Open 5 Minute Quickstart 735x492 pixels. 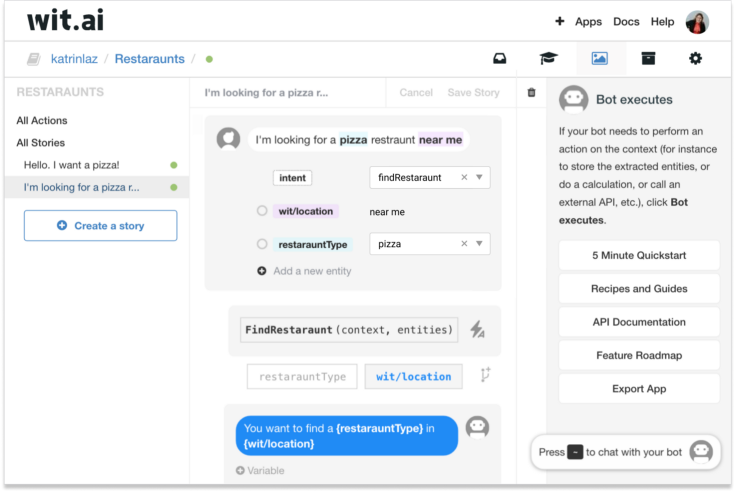(x=639, y=255)
